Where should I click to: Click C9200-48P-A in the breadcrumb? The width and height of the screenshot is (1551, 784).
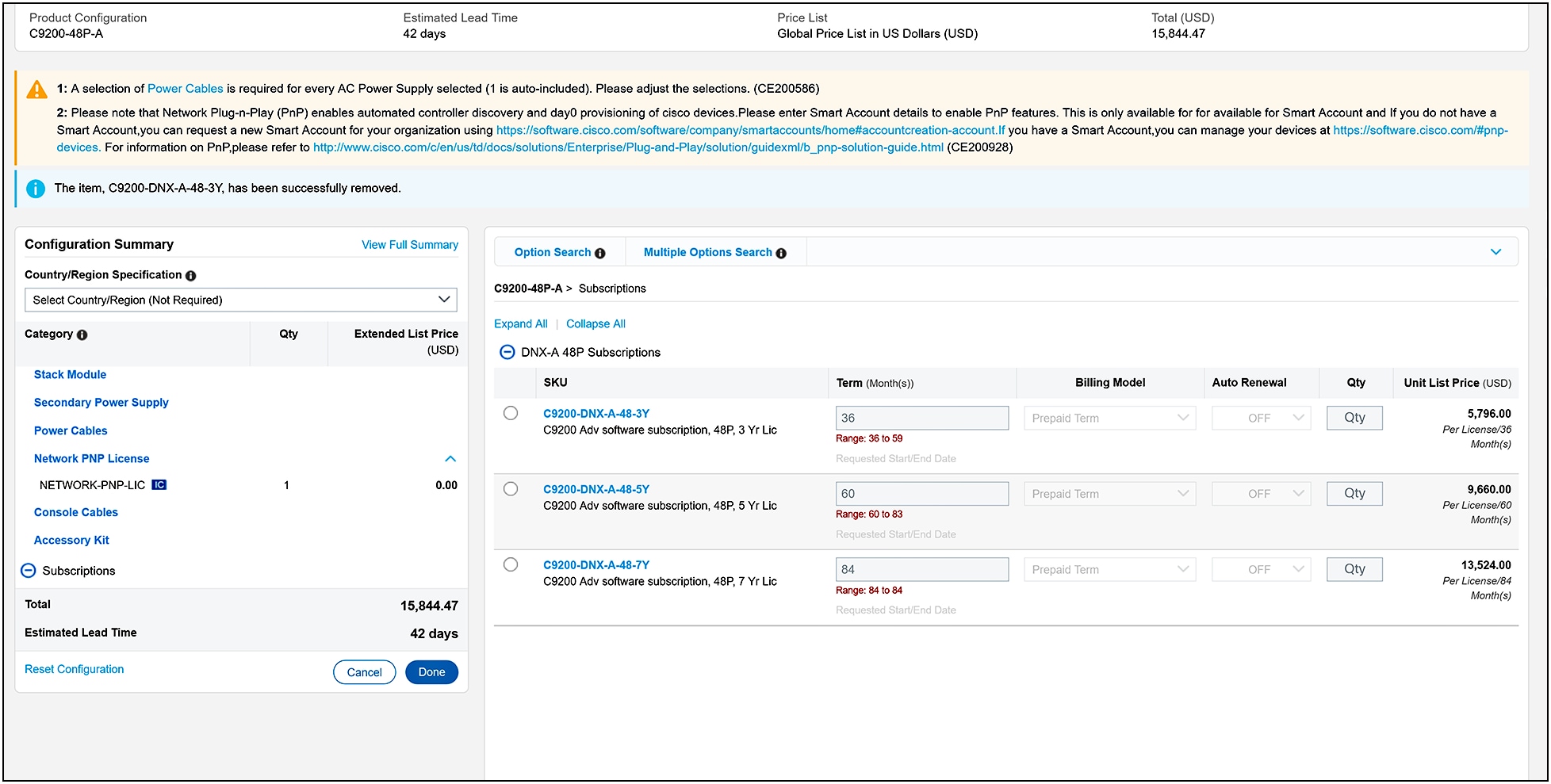[x=528, y=289]
